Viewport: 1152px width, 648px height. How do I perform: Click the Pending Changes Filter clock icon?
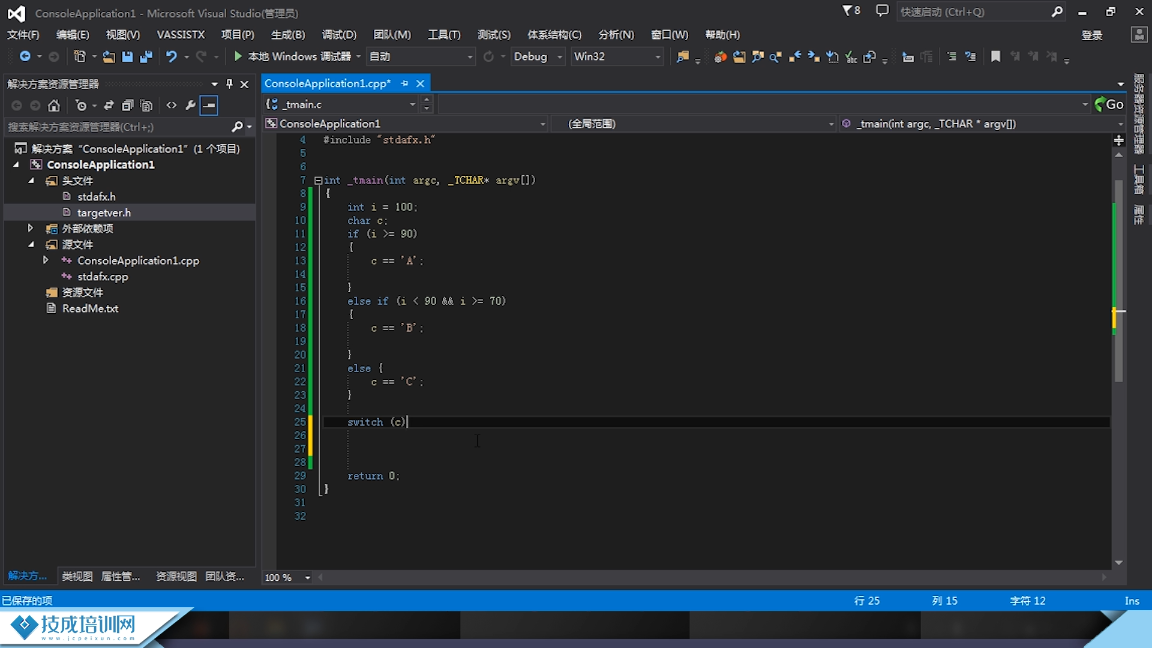(x=81, y=105)
